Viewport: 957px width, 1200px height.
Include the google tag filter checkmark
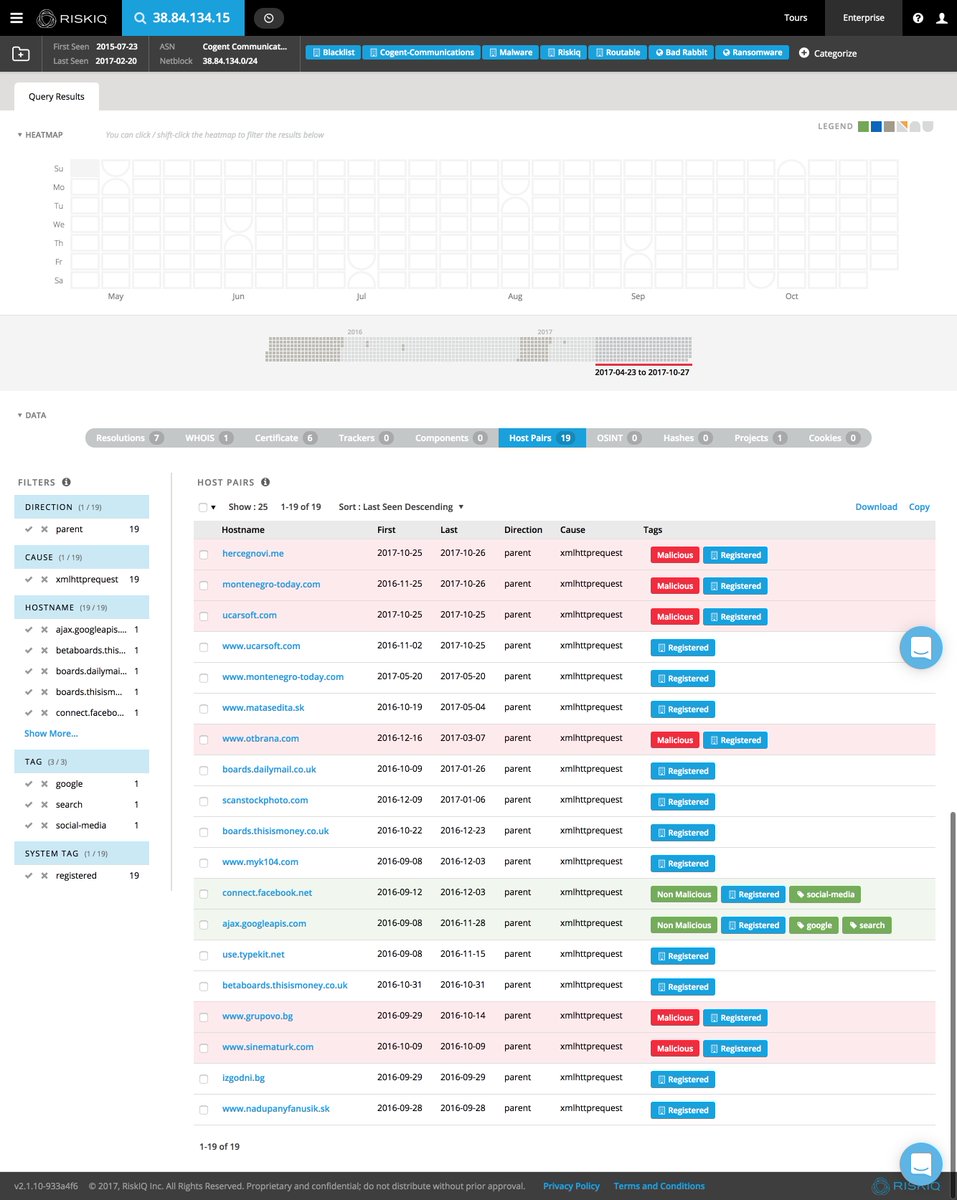coord(30,784)
